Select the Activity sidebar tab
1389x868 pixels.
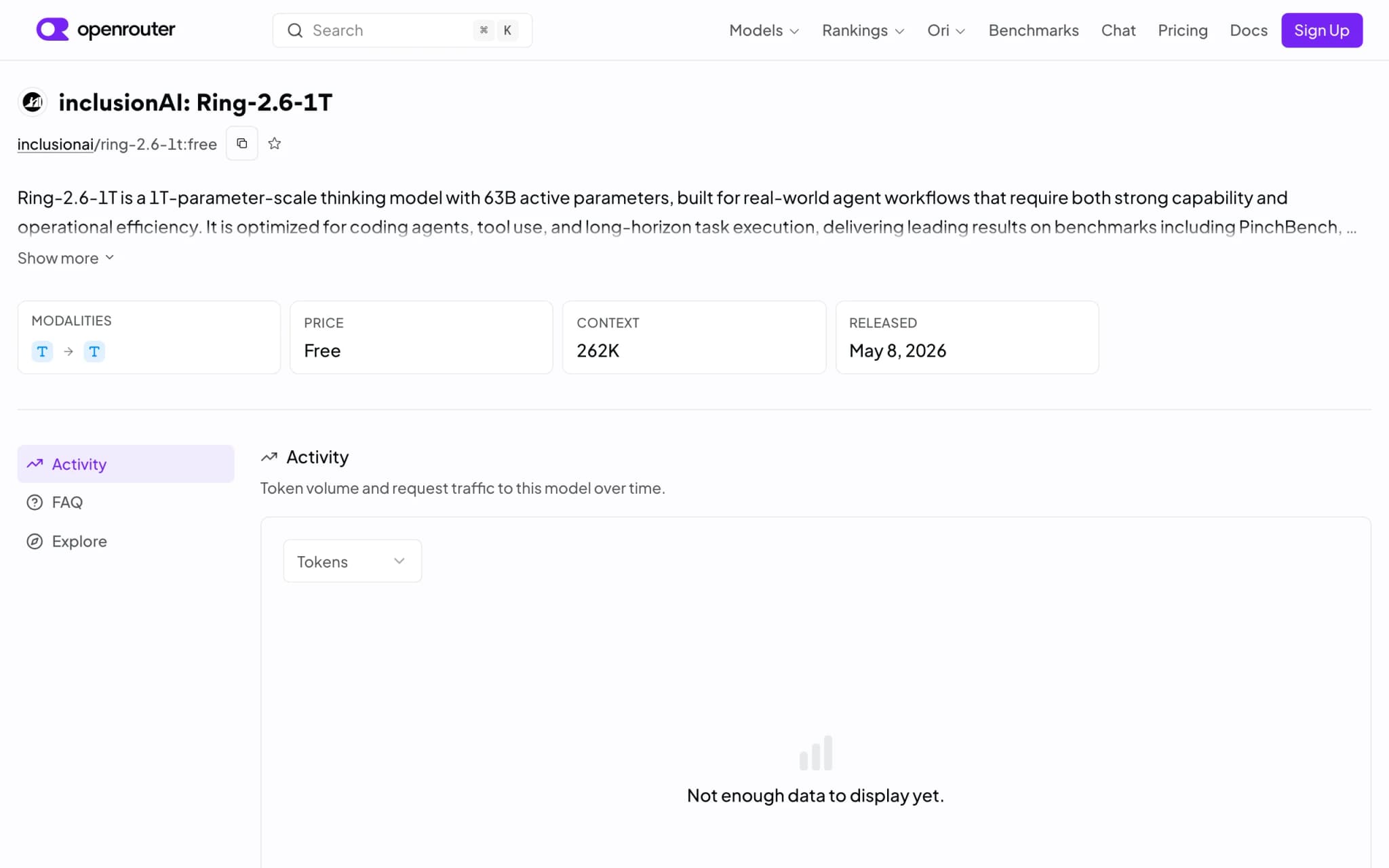click(x=126, y=464)
